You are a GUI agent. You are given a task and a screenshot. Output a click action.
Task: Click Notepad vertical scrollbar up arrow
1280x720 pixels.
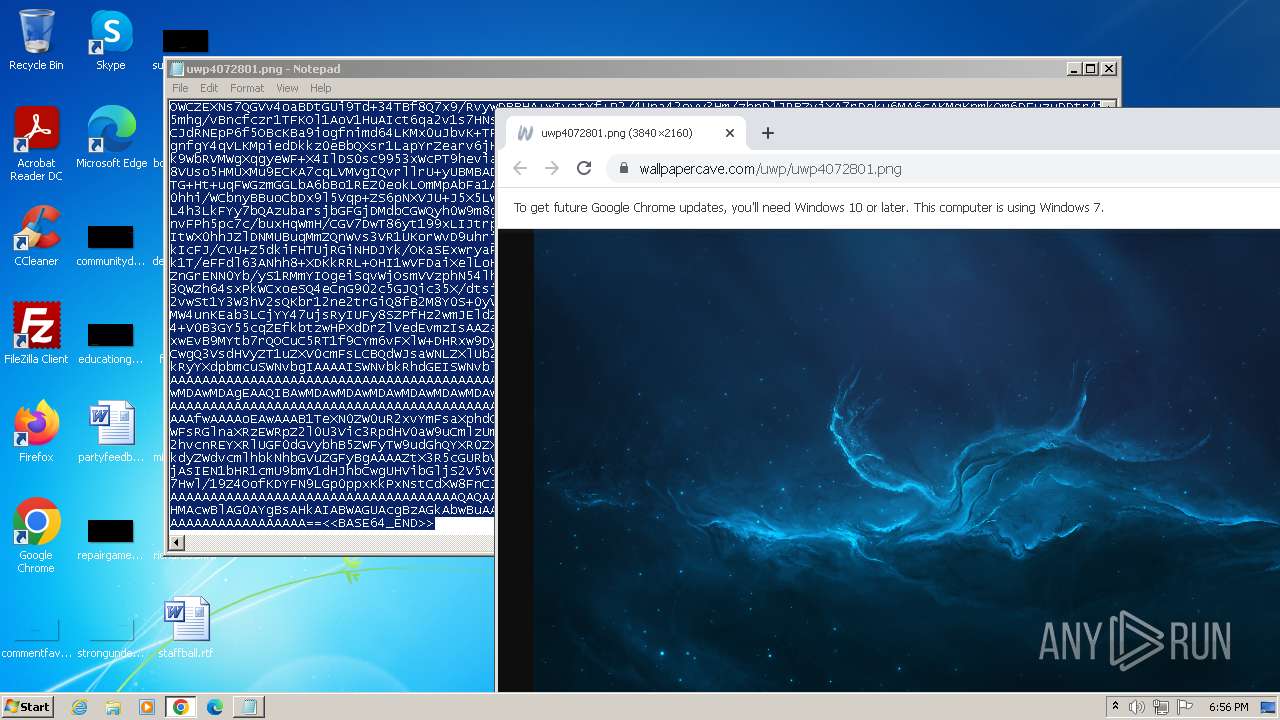pyautogui.click(x=1107, y=104)
